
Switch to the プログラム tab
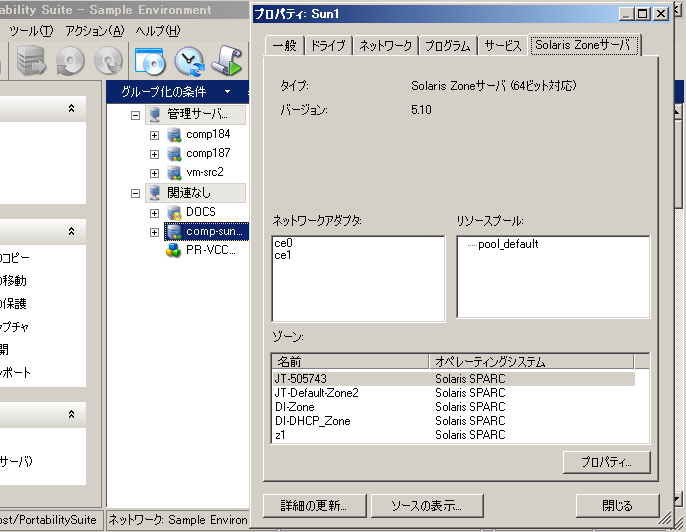(x=448, y=46)
